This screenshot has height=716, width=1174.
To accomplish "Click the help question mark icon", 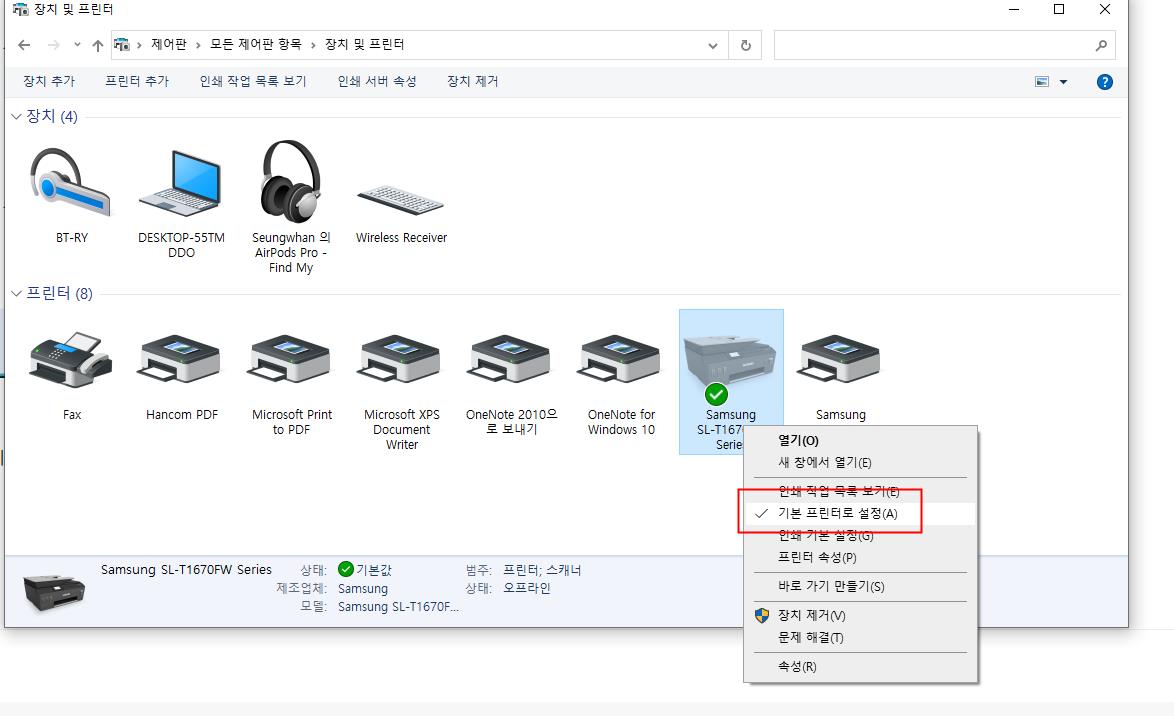I will coord(1104,82).
